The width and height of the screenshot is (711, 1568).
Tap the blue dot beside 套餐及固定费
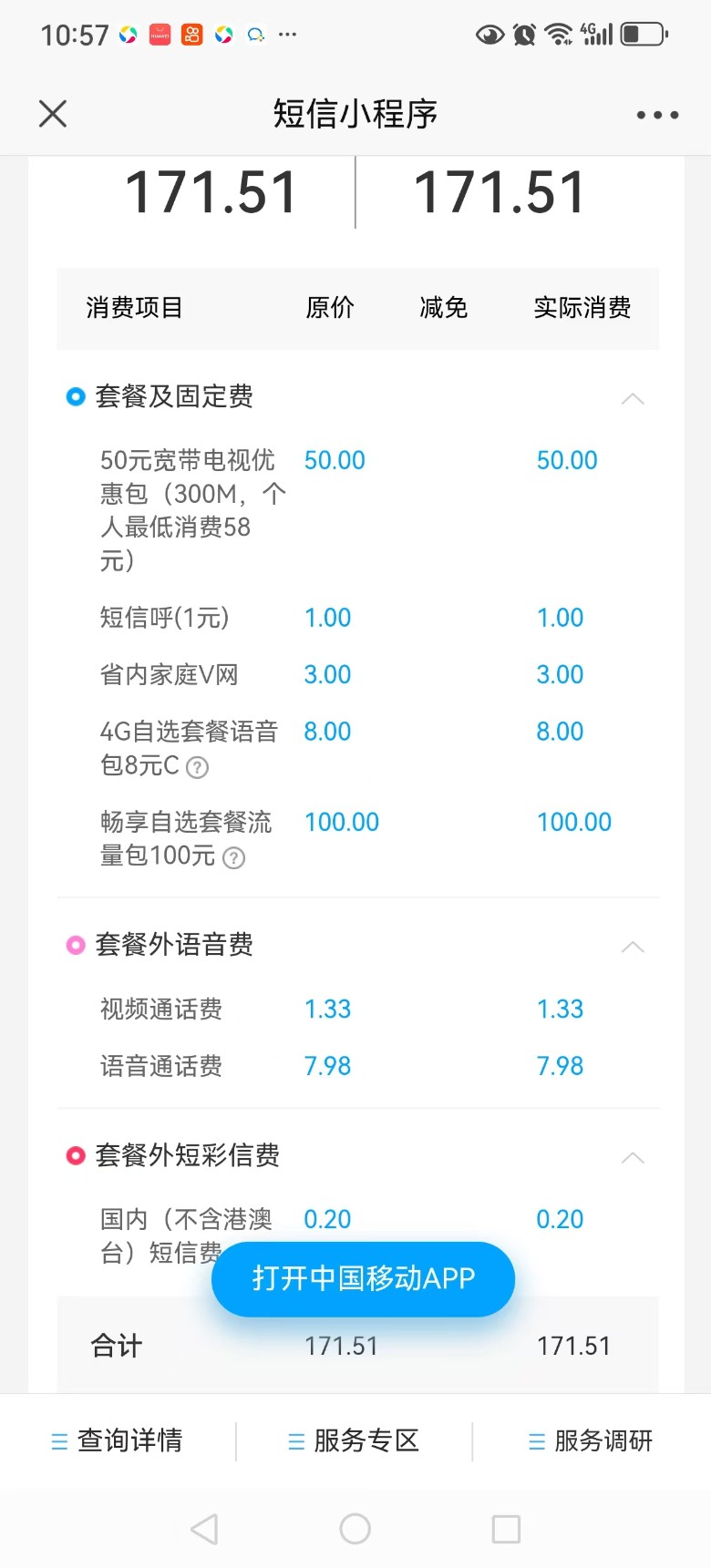[76, 397]
